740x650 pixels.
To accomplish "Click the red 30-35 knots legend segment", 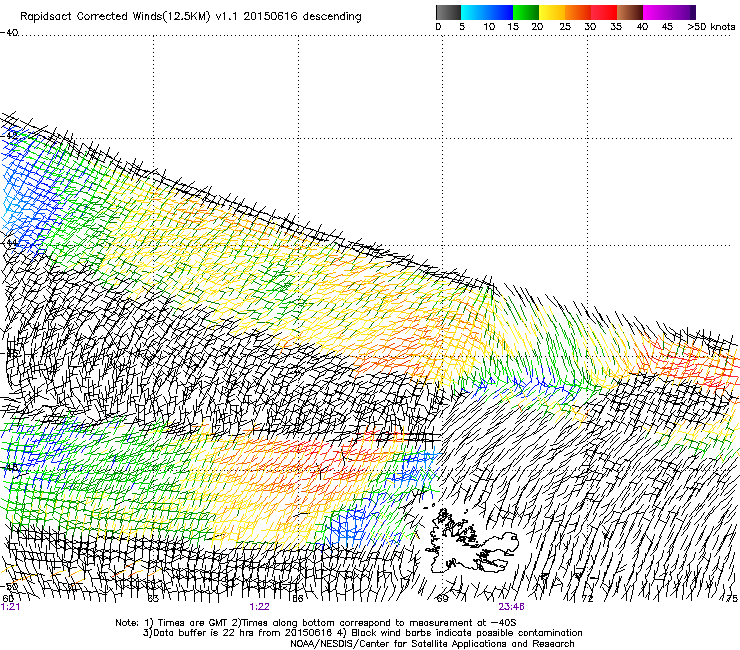I will pyautogui.click(x=604, y=12).
